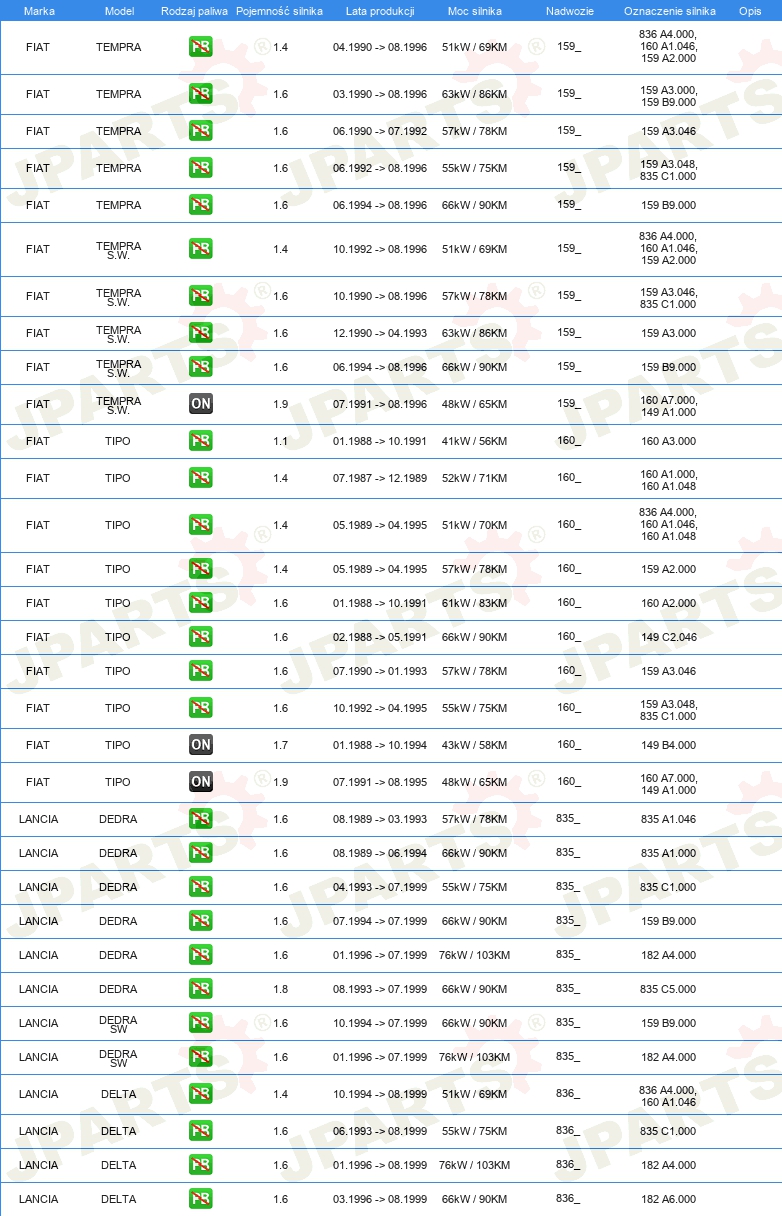Viewport: 782px width, 1216px height.
Task: Click the Pojemność silnika column header
Action: [x=281, y=11]
